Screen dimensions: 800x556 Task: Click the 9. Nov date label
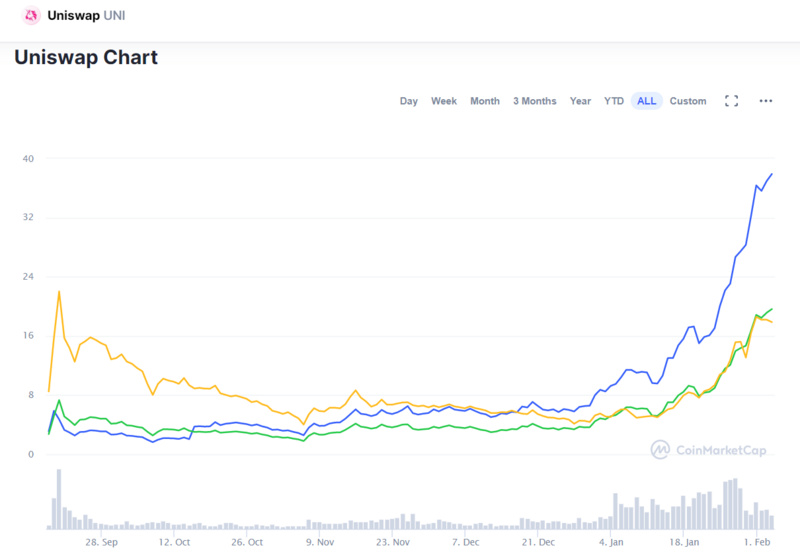[320, 542]
